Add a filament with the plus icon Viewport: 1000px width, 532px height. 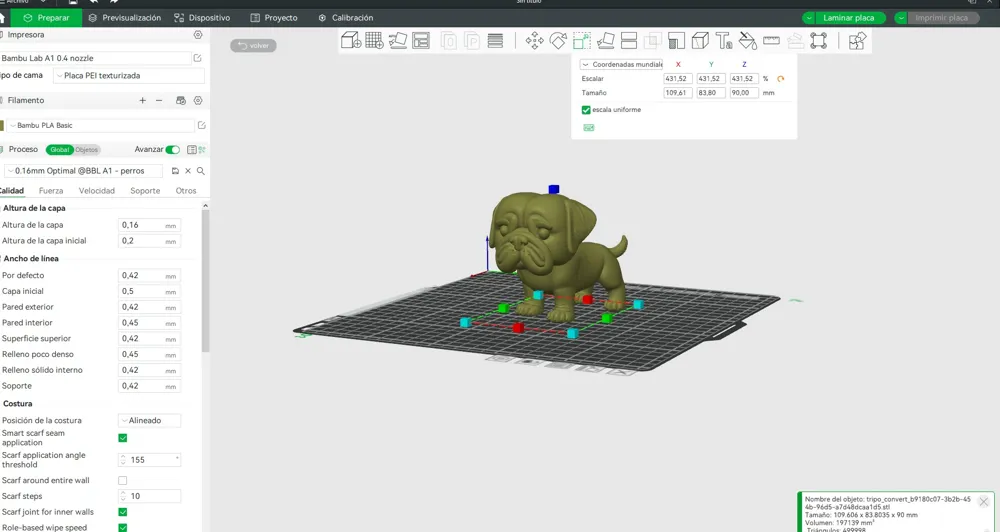(142, 100)
